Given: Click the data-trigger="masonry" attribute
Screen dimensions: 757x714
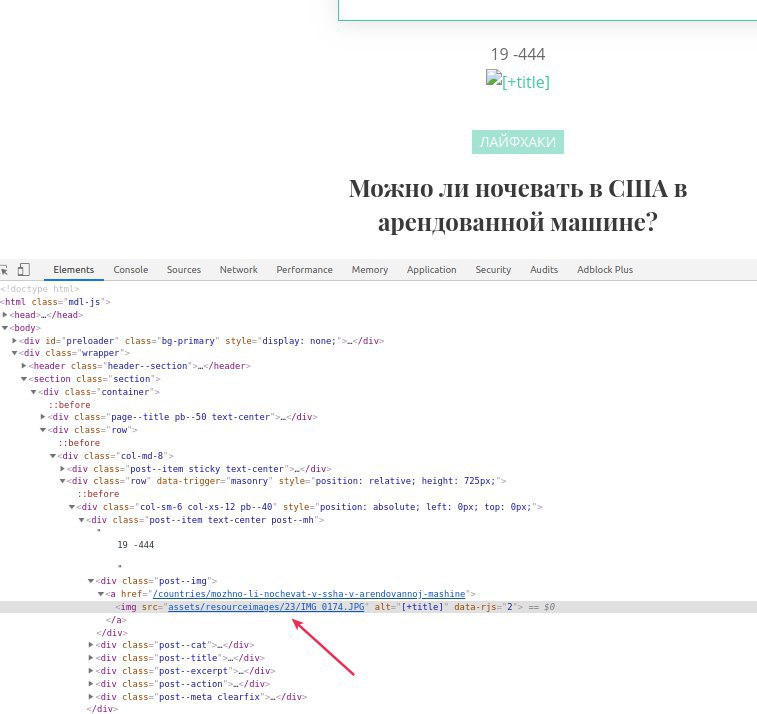Looking at the screenshot, I should [215, 481].
